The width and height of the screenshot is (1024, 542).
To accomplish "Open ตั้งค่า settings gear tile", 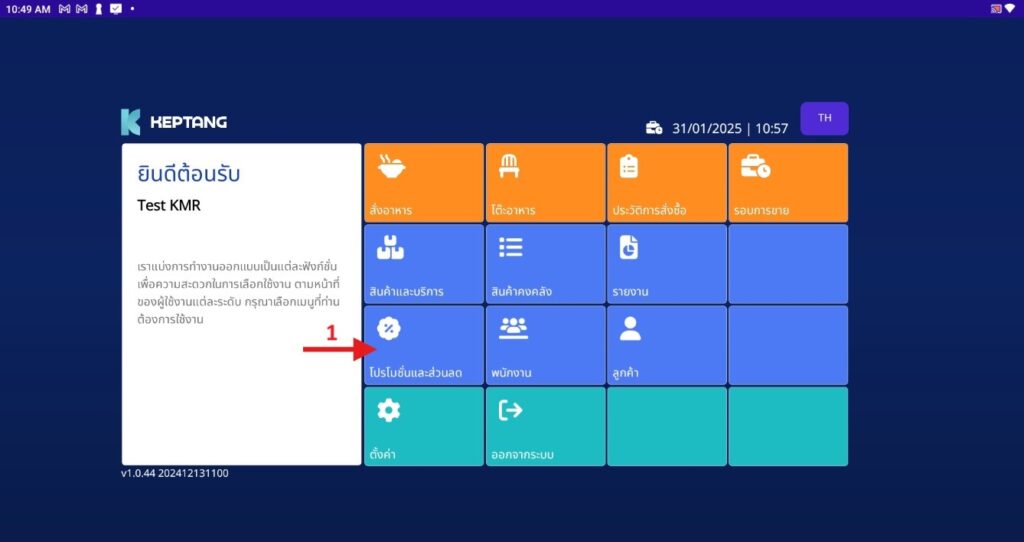I will (423, 426).
